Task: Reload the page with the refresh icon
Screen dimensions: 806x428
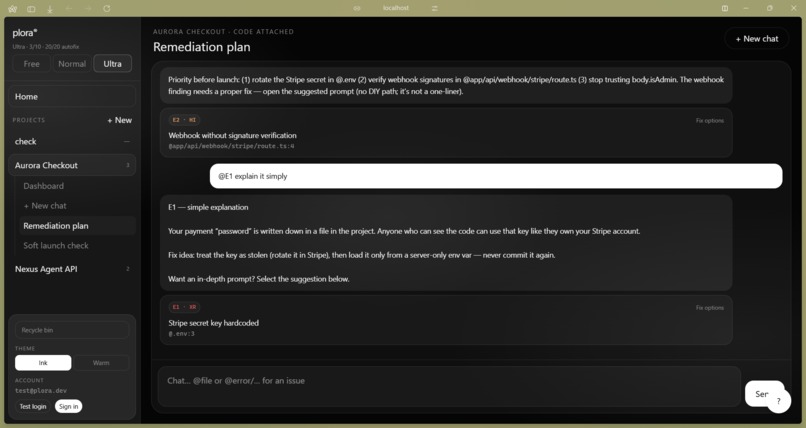Action: [x=107, y=9]
